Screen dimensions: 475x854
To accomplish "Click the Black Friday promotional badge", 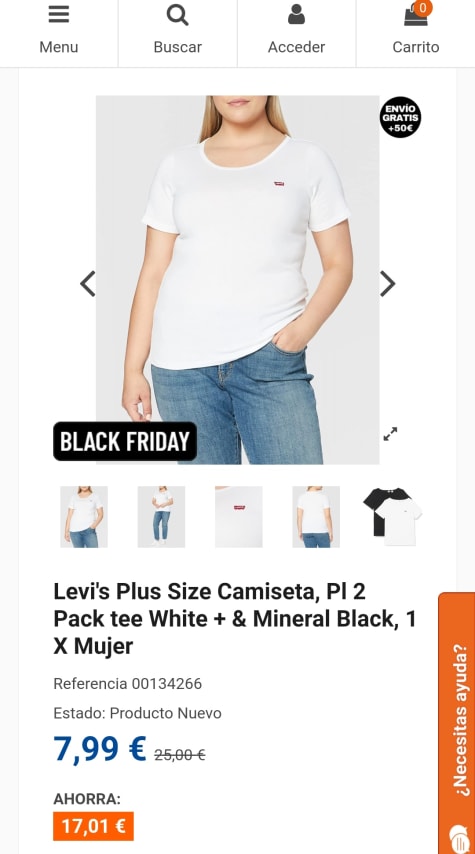I will (125, 441).
